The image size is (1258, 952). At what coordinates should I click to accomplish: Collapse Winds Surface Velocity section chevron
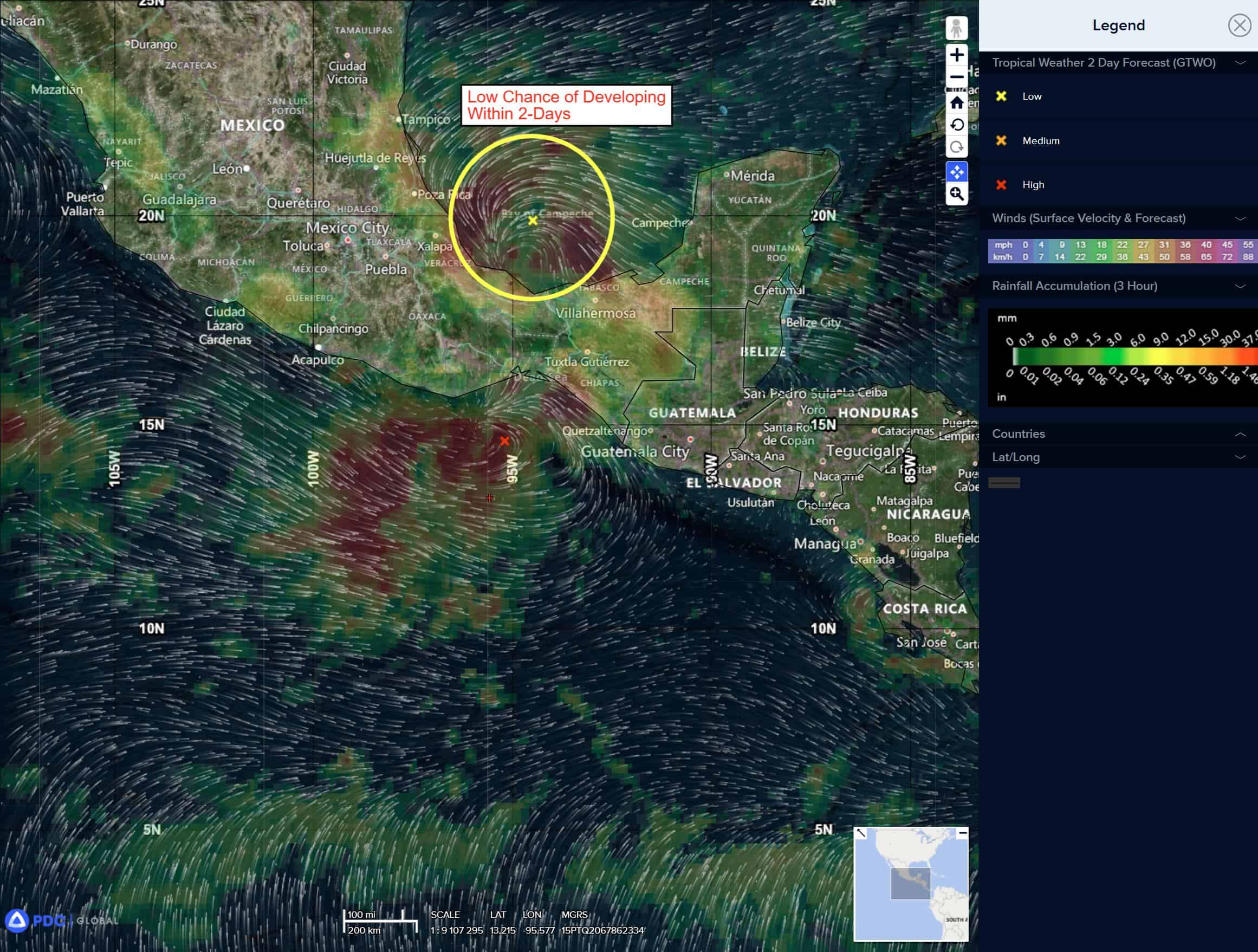(x=1240, y=218)
